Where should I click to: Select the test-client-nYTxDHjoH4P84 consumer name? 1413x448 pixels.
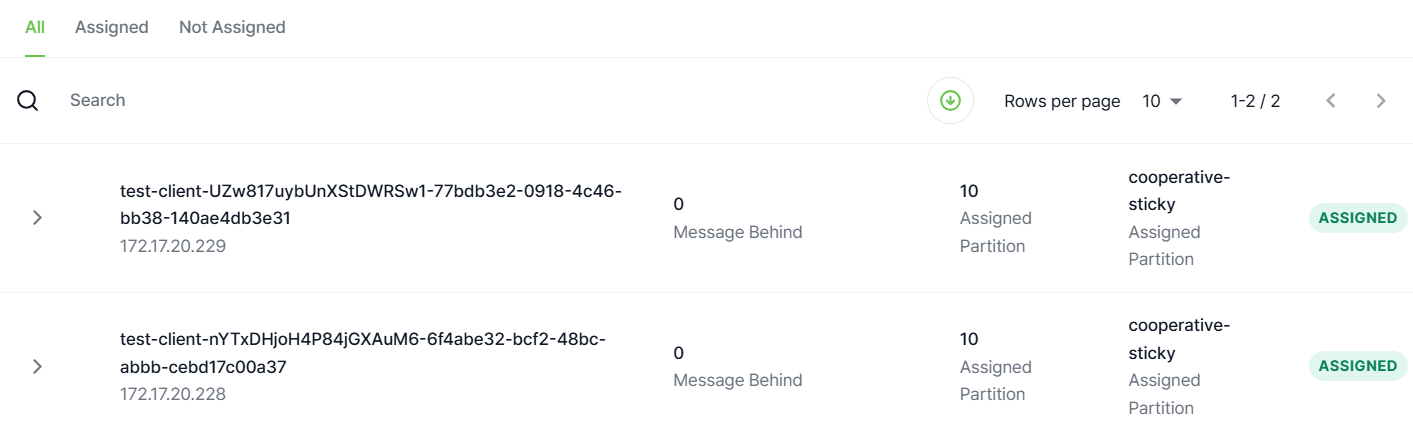[363, 353]
